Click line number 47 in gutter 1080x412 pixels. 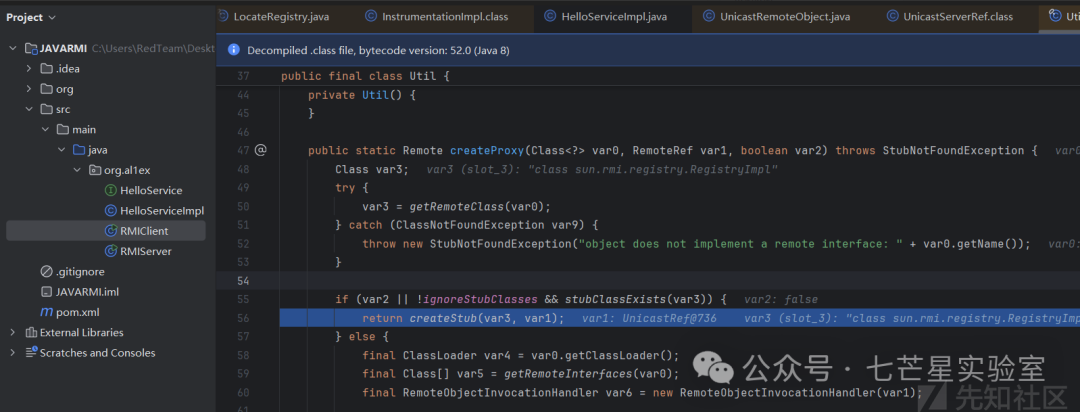242,150
